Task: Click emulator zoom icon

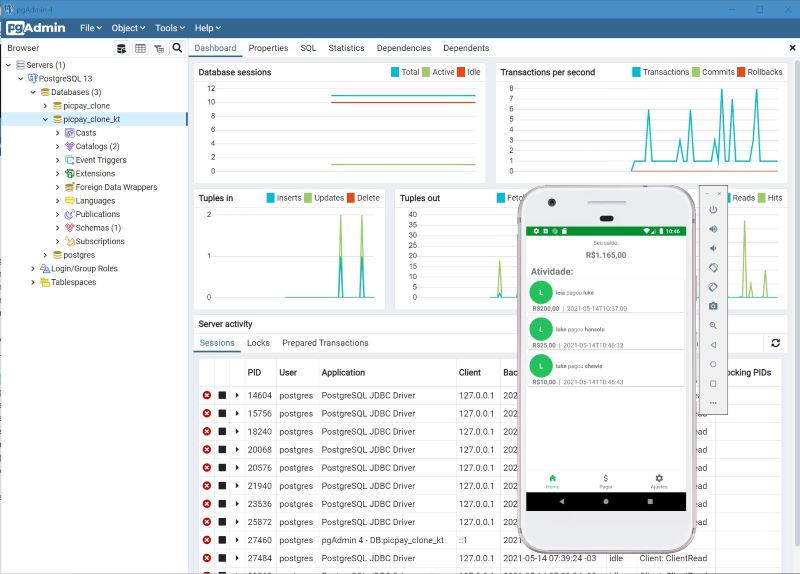Action: [713, 326]
